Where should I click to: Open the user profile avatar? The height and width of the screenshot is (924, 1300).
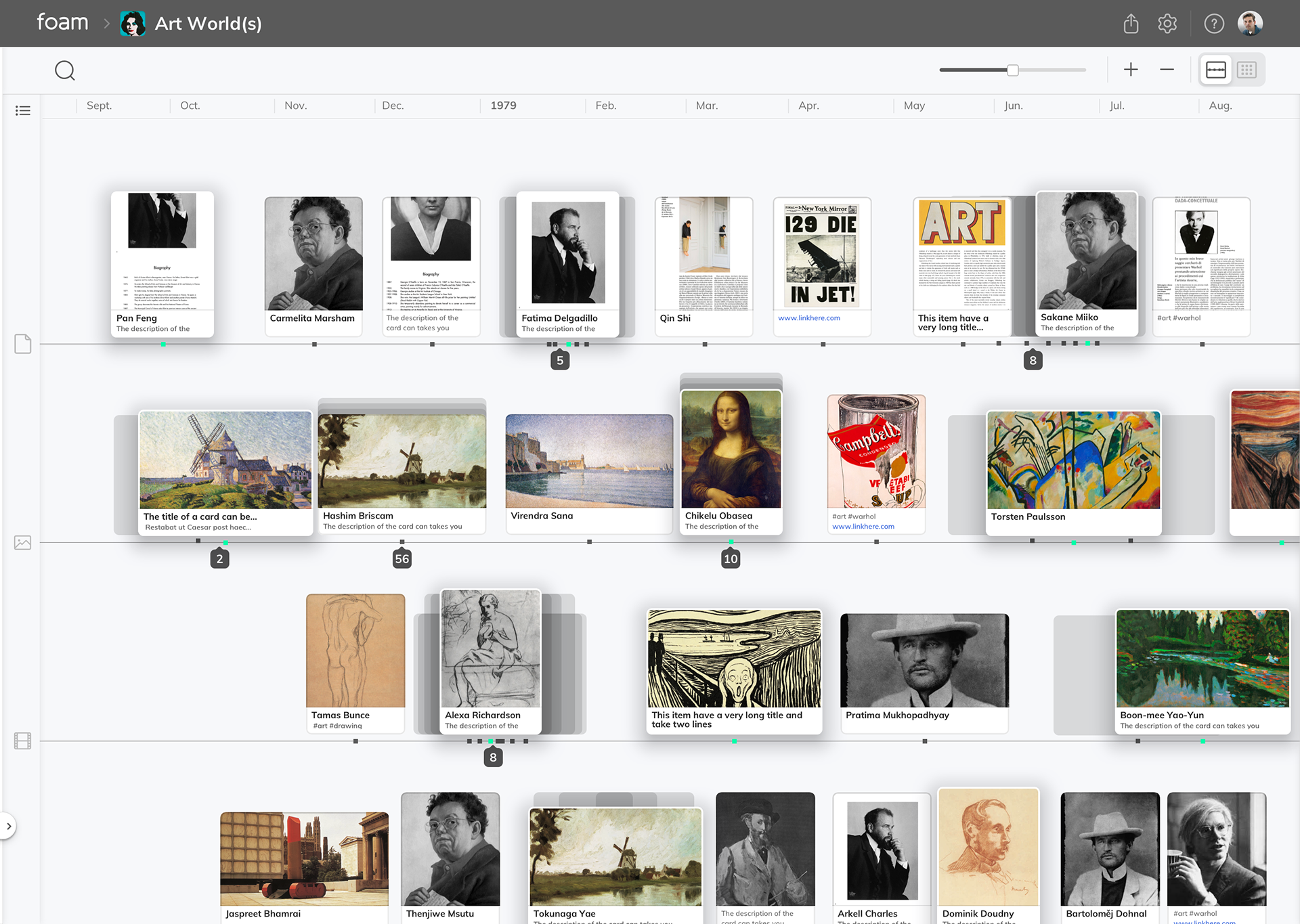click(1250, 24)
